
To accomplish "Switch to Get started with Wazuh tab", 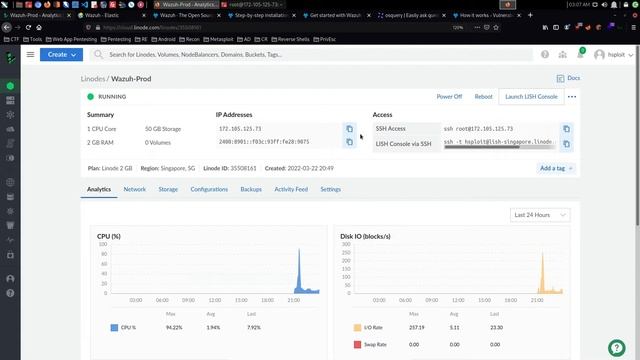I will [336, 15].
